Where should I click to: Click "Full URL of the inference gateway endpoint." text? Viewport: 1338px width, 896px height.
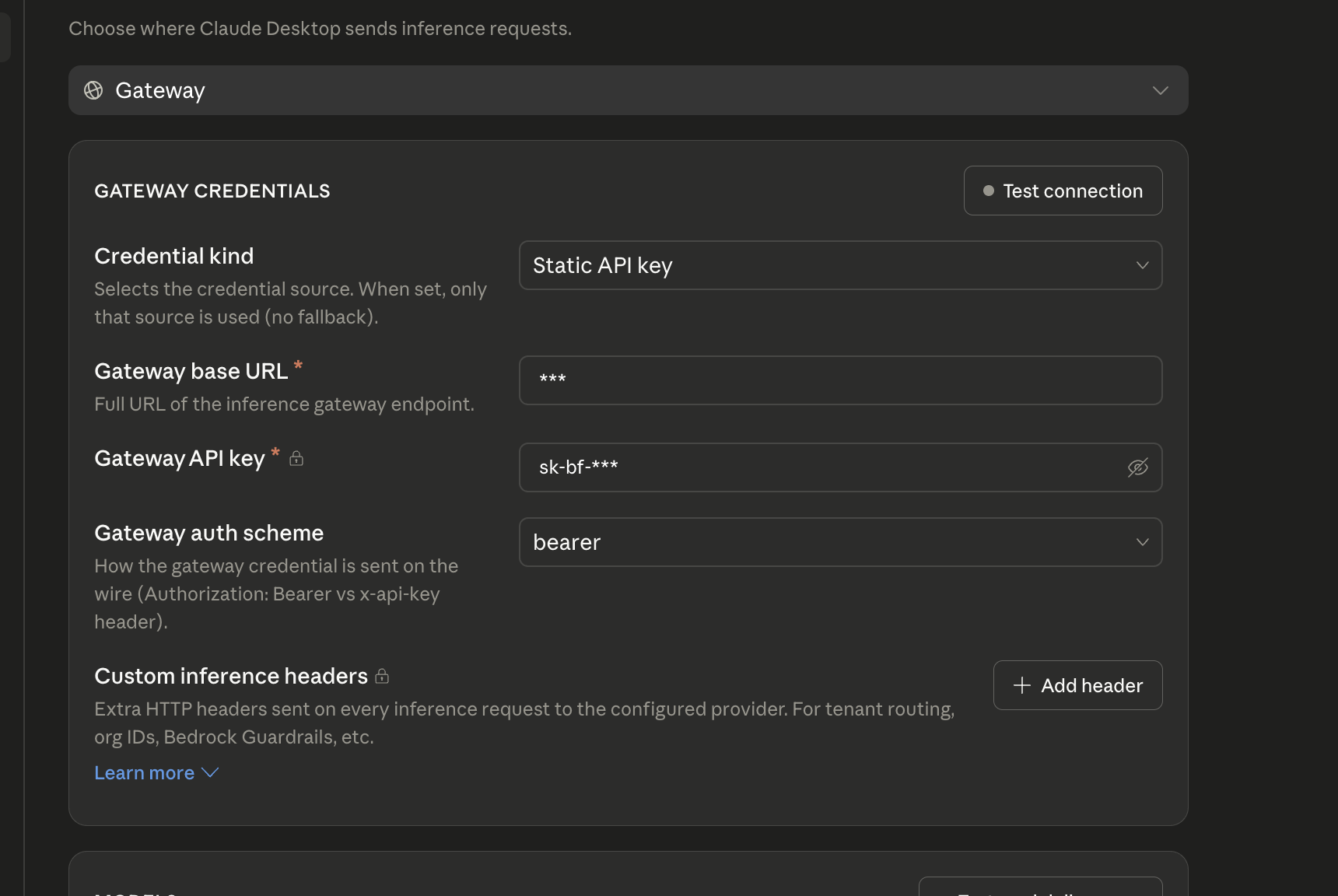click(284, 404)
